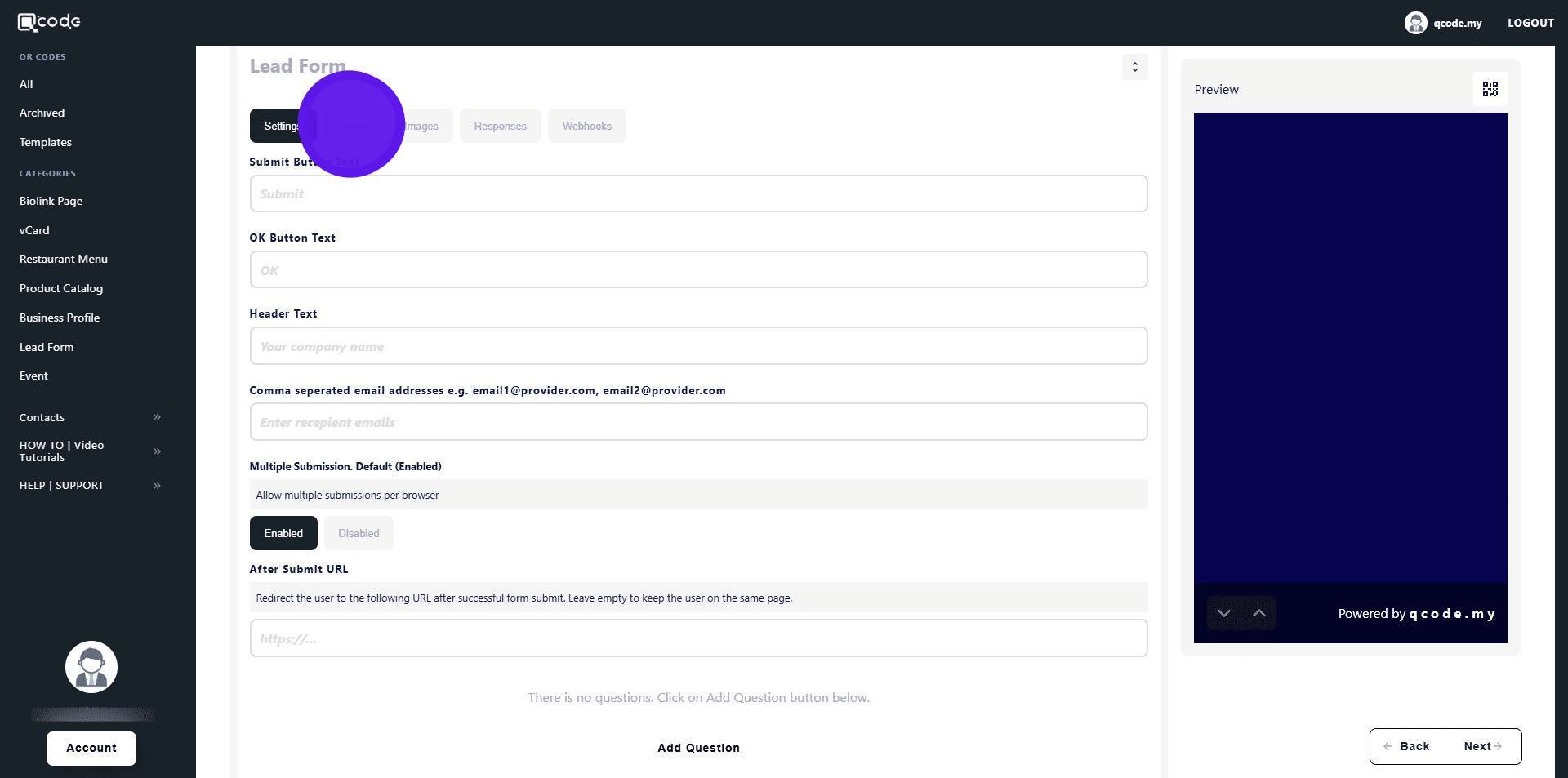
Task: Click the preview down chevron arrow
Action: (x=1223, y=613)
